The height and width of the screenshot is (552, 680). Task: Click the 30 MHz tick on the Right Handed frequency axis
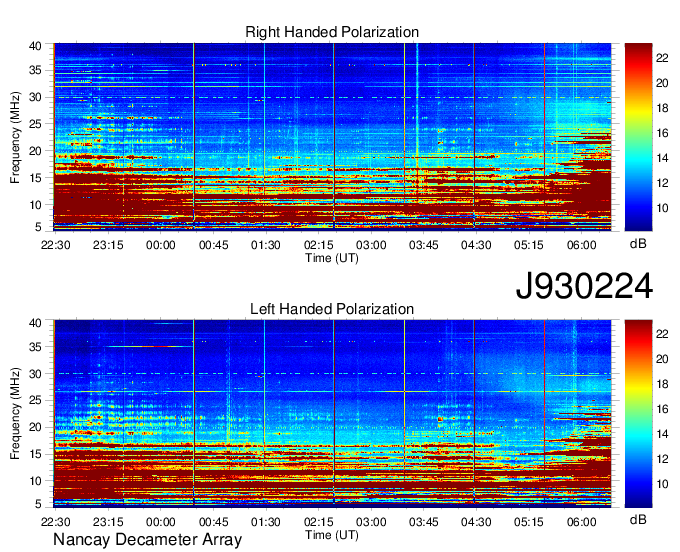coord(35,97)
